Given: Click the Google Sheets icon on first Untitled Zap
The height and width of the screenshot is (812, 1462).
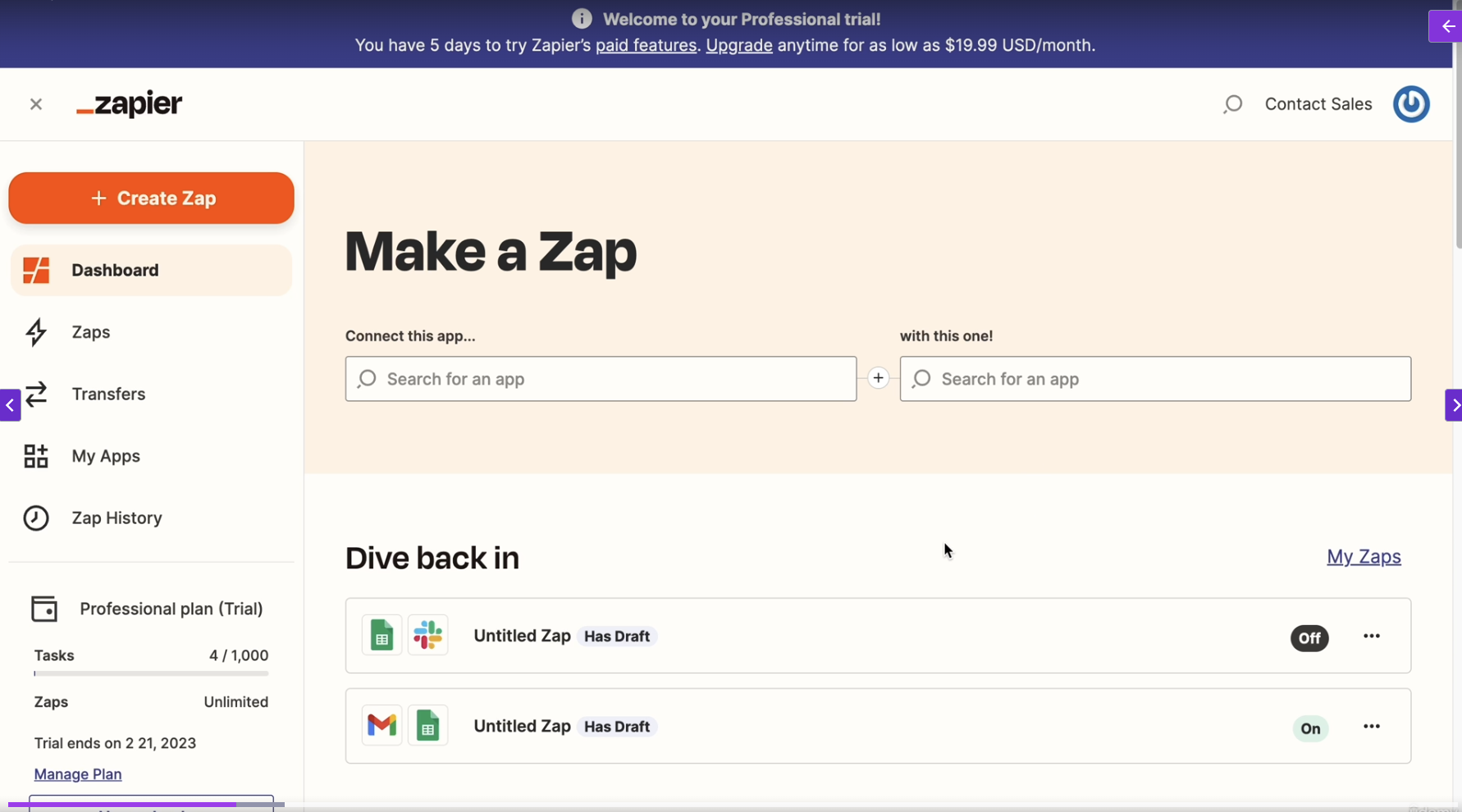Looking at the screenshot, I should point(381,635).
